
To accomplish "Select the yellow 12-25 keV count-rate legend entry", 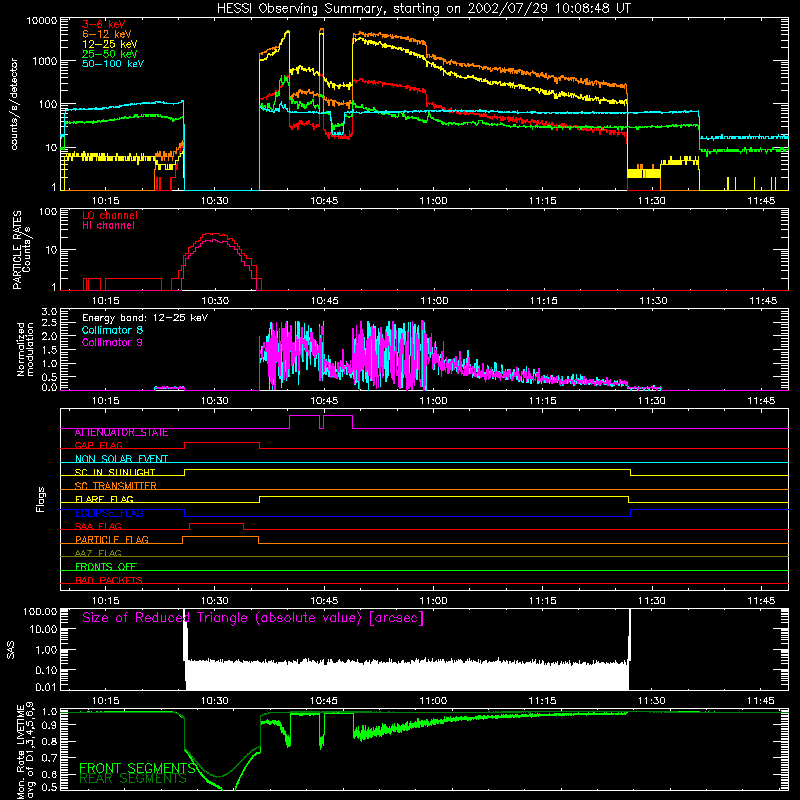I will pyautogui.click(x=110, y=44).
